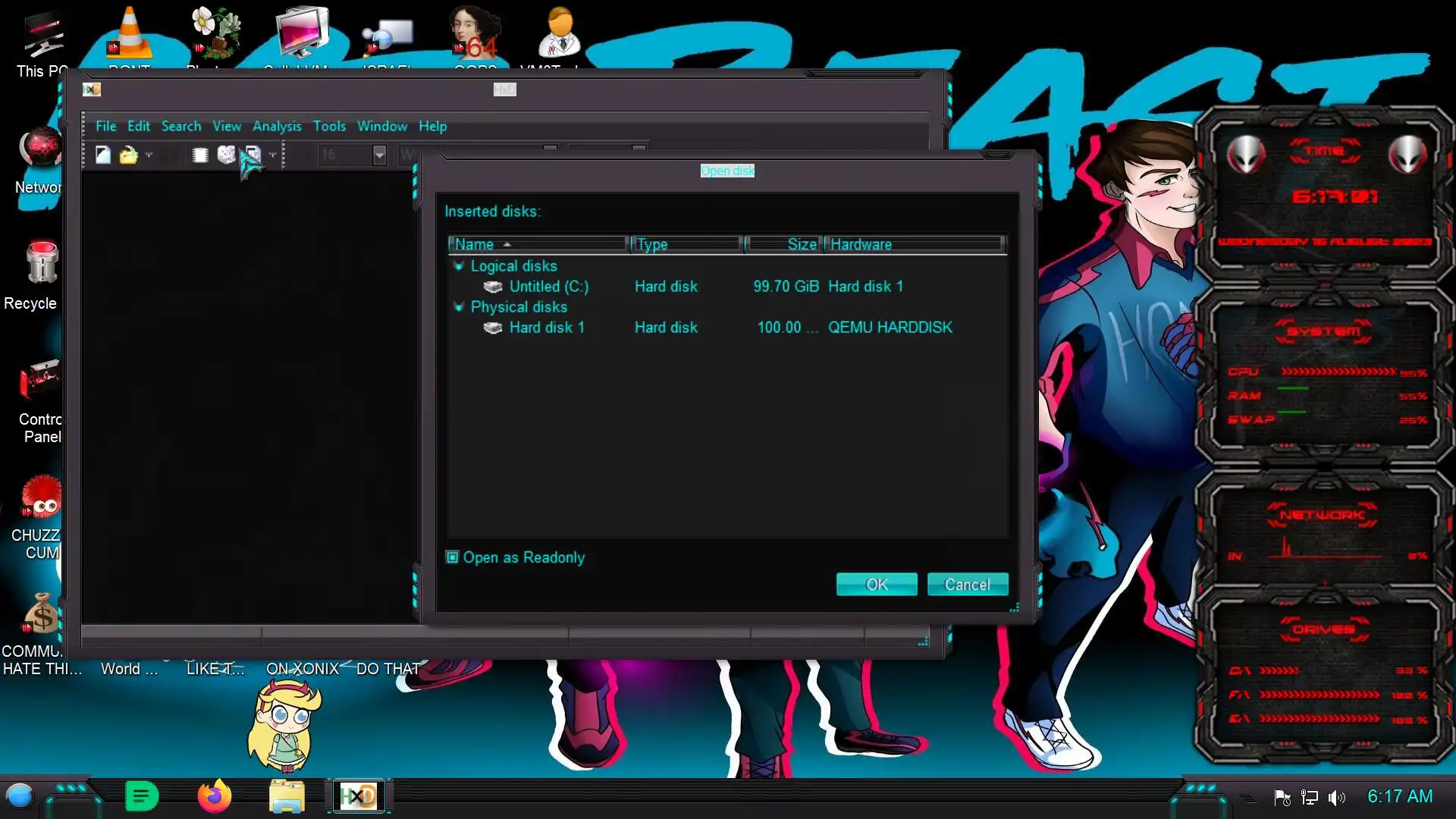Click the Open RAM chip icon
The height and width of the screenshot is (819, 1456).
(x=200, y=155)
